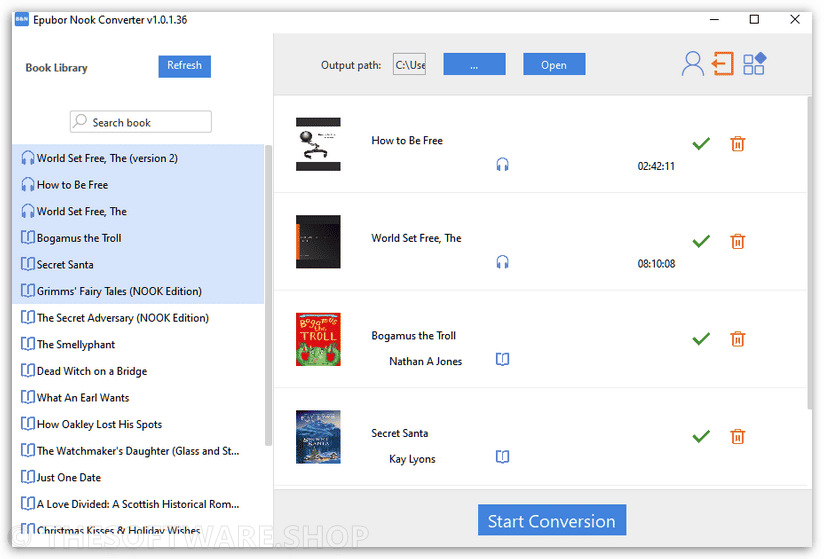Viewport: 824px width, 559px height.
Task: Click the orange logout/exit icon
Action: click(x=723, y=64)
